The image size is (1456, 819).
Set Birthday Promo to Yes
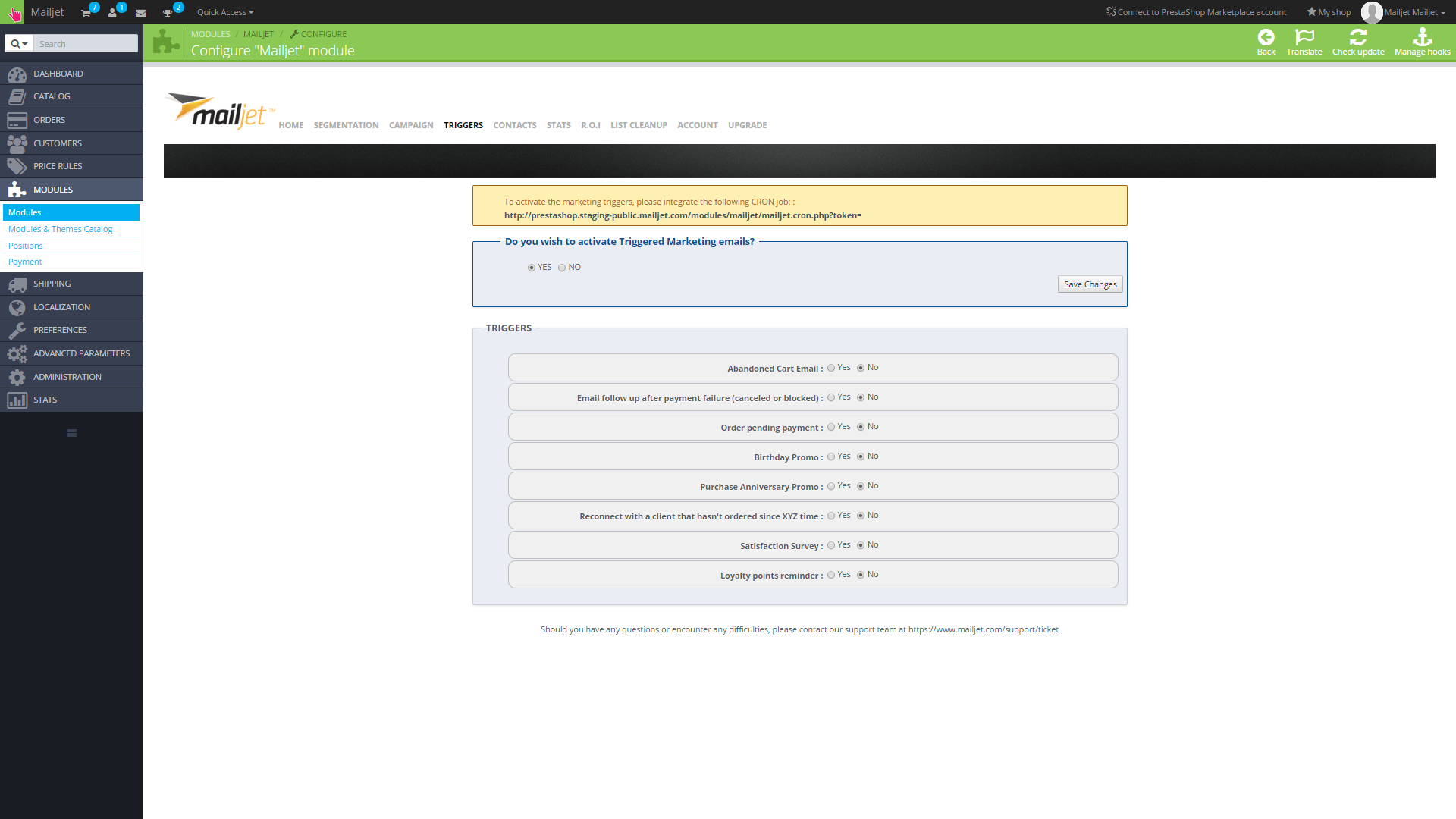831,457
